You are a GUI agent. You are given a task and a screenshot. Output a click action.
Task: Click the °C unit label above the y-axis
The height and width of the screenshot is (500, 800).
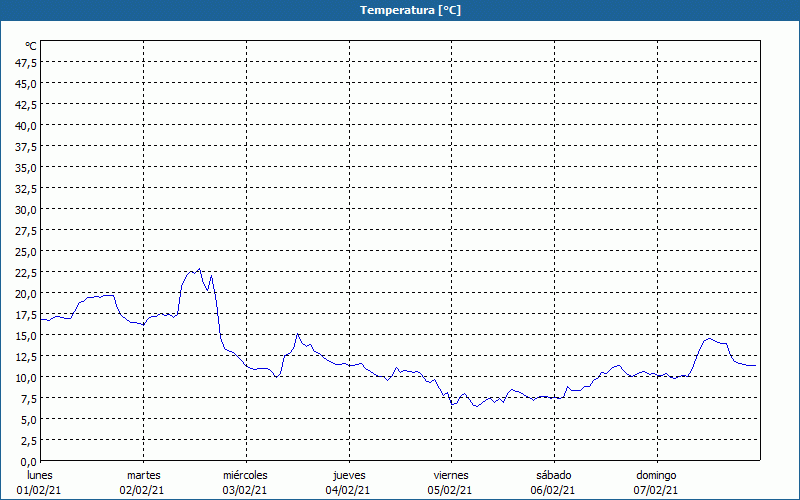point(31,46)
